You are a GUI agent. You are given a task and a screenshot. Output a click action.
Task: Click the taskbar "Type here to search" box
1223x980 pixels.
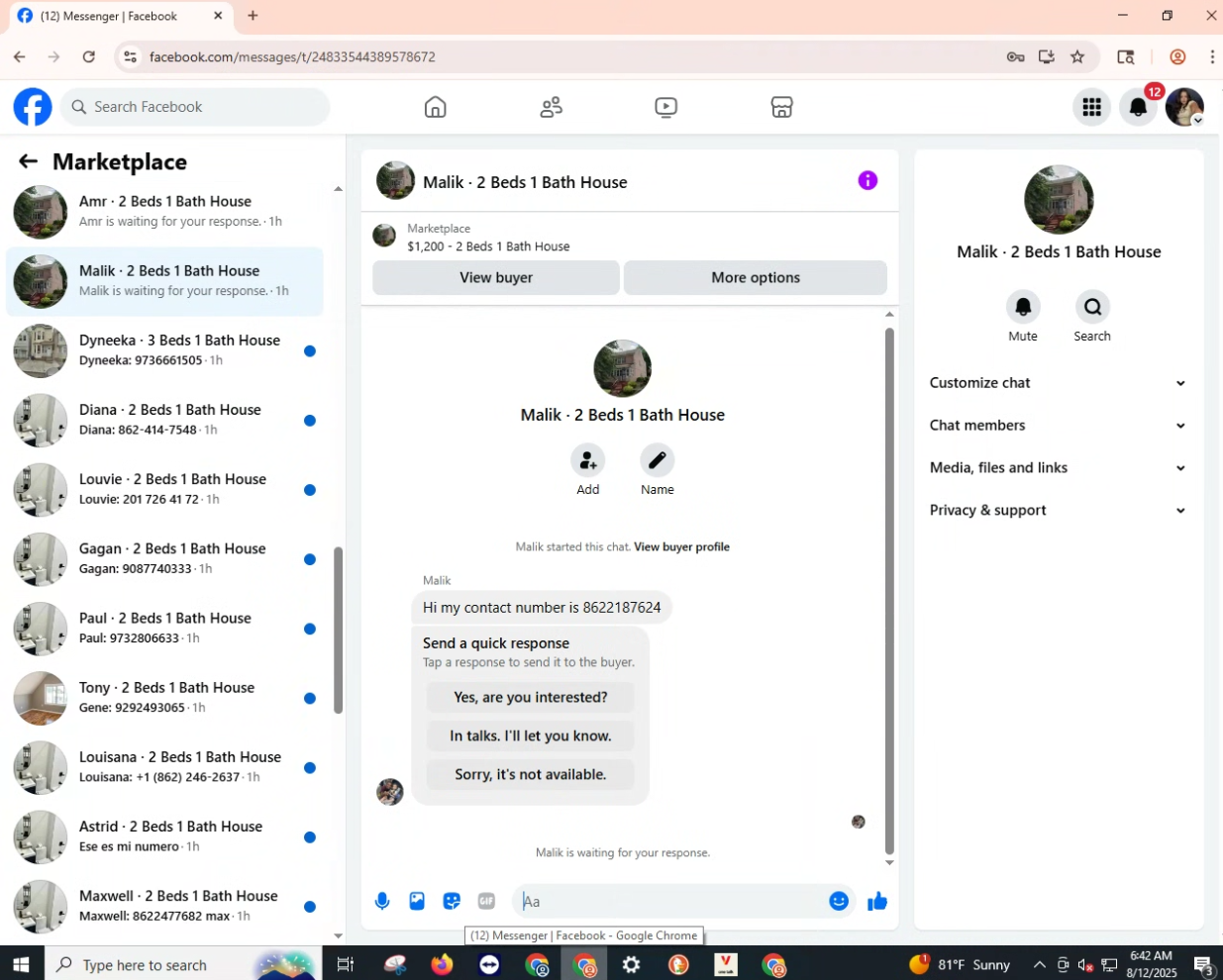click(183, 964)
